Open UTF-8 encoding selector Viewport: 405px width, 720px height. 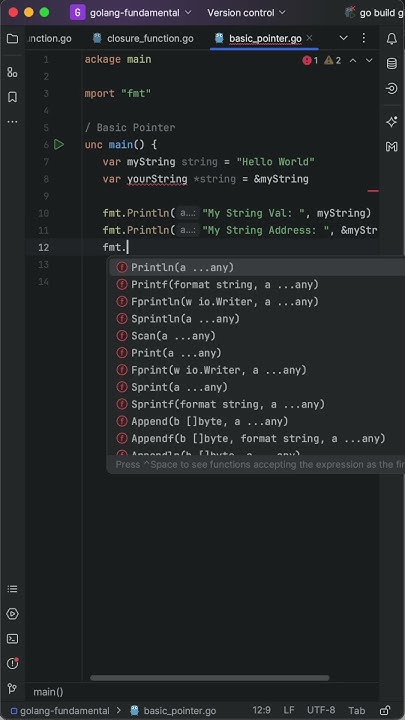[321, 710]
